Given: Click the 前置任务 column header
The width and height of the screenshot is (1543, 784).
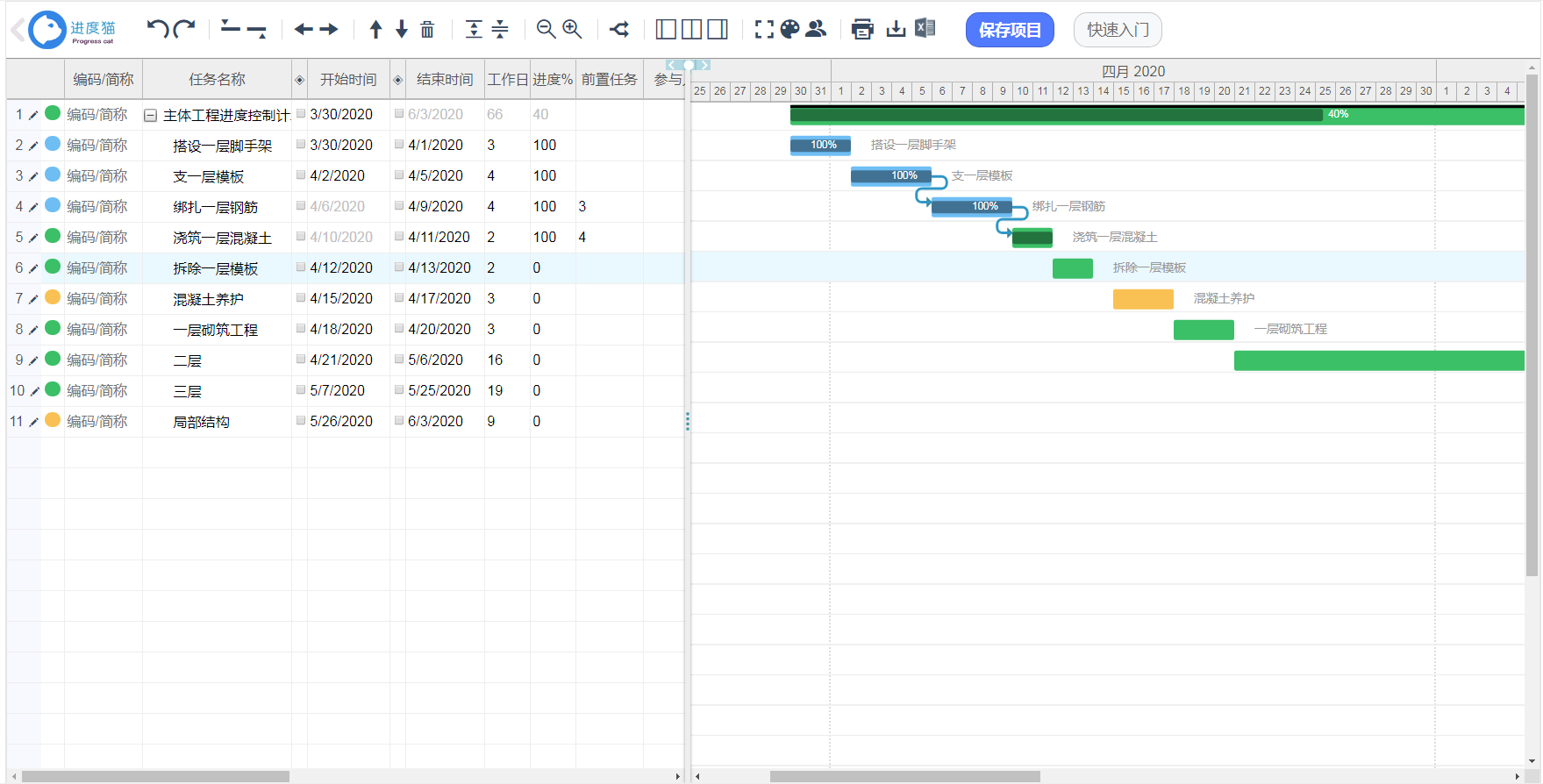Looking at the screenshot, I should (610, 80).
